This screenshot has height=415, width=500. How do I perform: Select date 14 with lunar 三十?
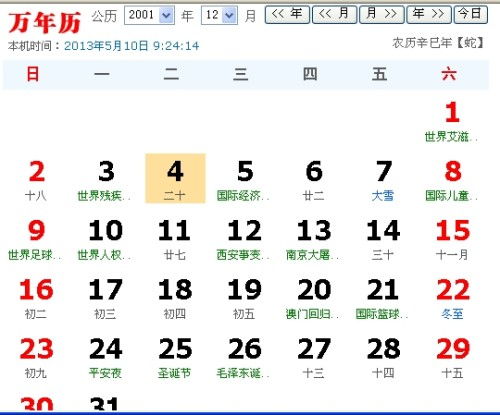[x=383, y=239]
